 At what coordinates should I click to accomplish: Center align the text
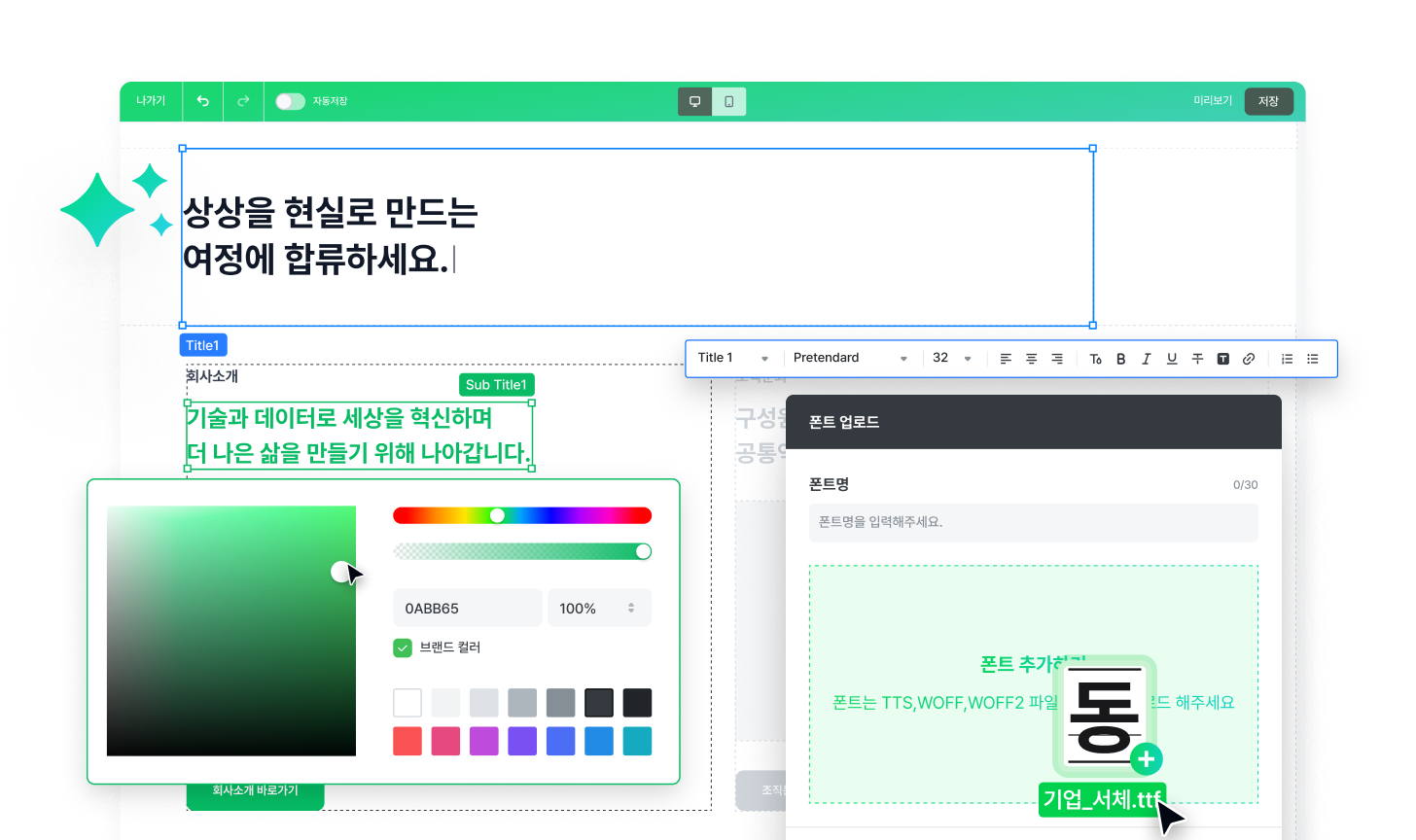point(1032,359)
